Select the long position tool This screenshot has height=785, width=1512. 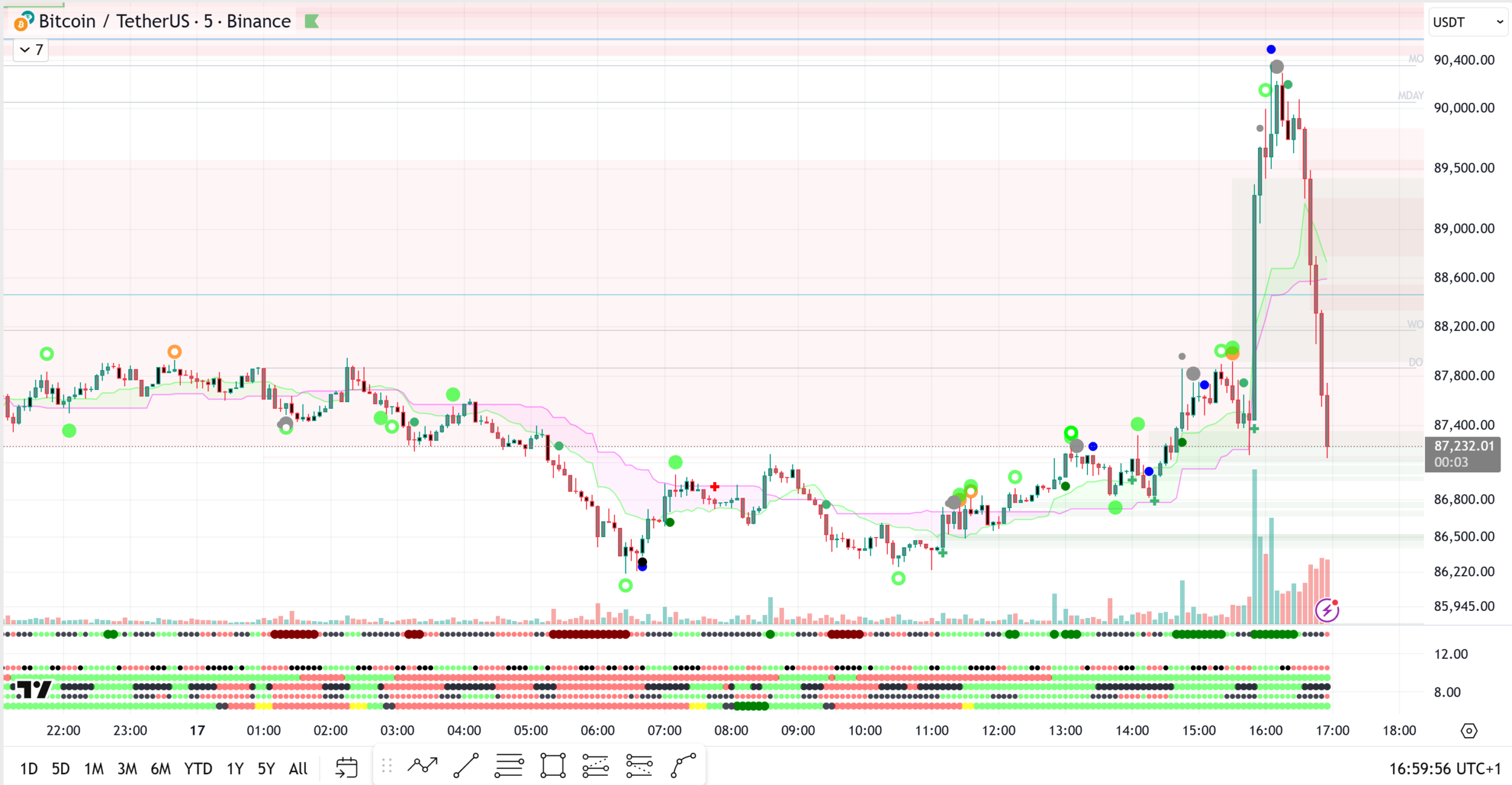pos(596,766)
